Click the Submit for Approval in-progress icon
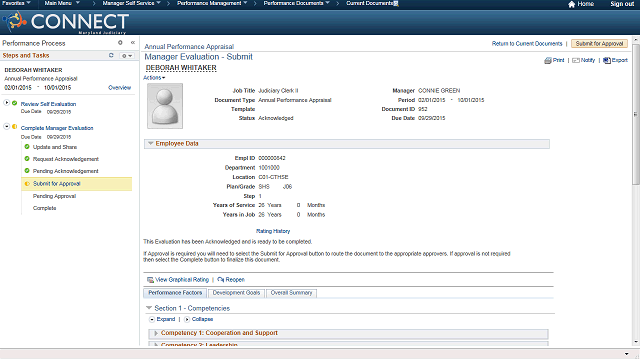 click(27, 184)
